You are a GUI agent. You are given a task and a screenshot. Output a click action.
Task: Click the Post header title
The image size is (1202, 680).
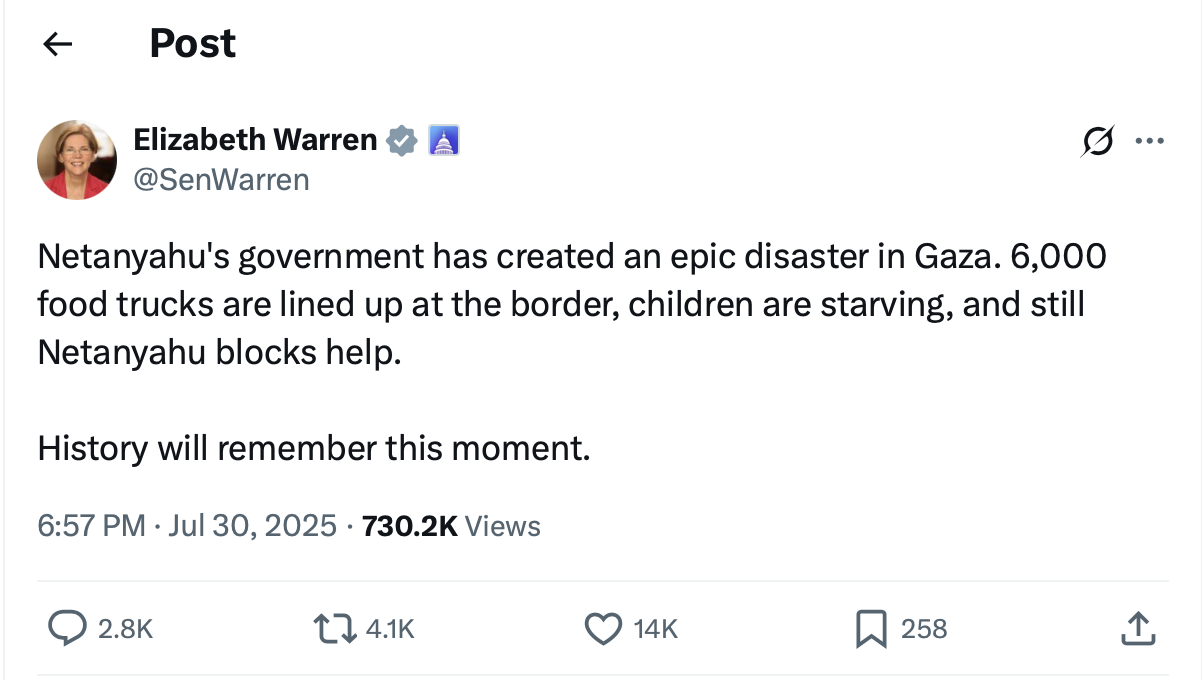pyautogui.click(x=192, y=43)
